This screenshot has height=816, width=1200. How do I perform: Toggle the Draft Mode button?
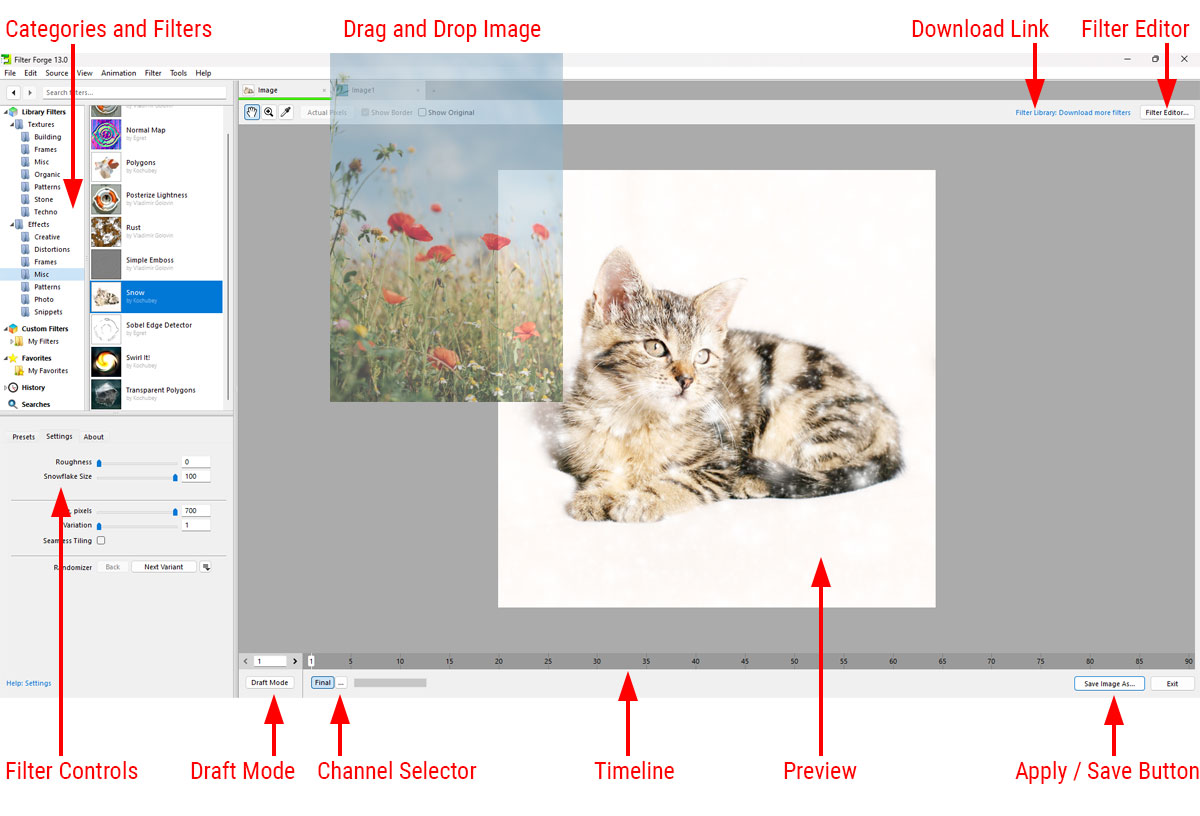(269, 683)
